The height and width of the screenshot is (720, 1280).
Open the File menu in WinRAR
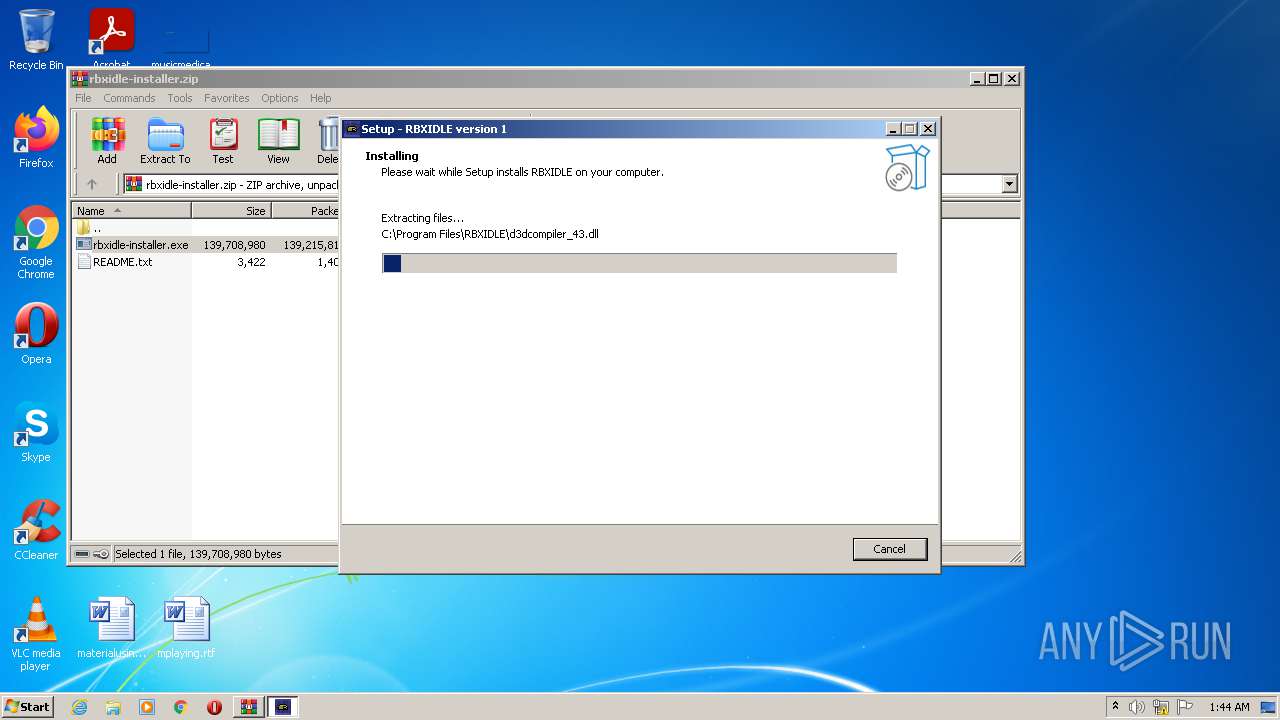click(83, 98)
